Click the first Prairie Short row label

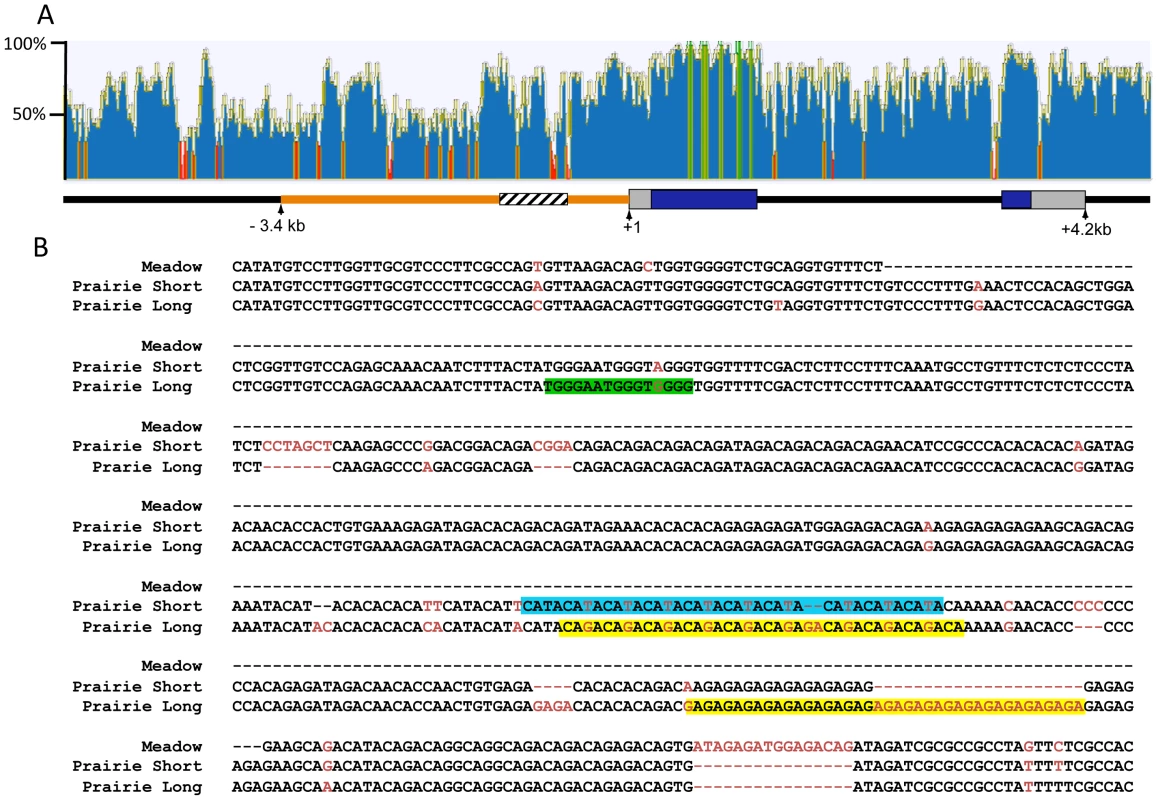click(137, 287)
